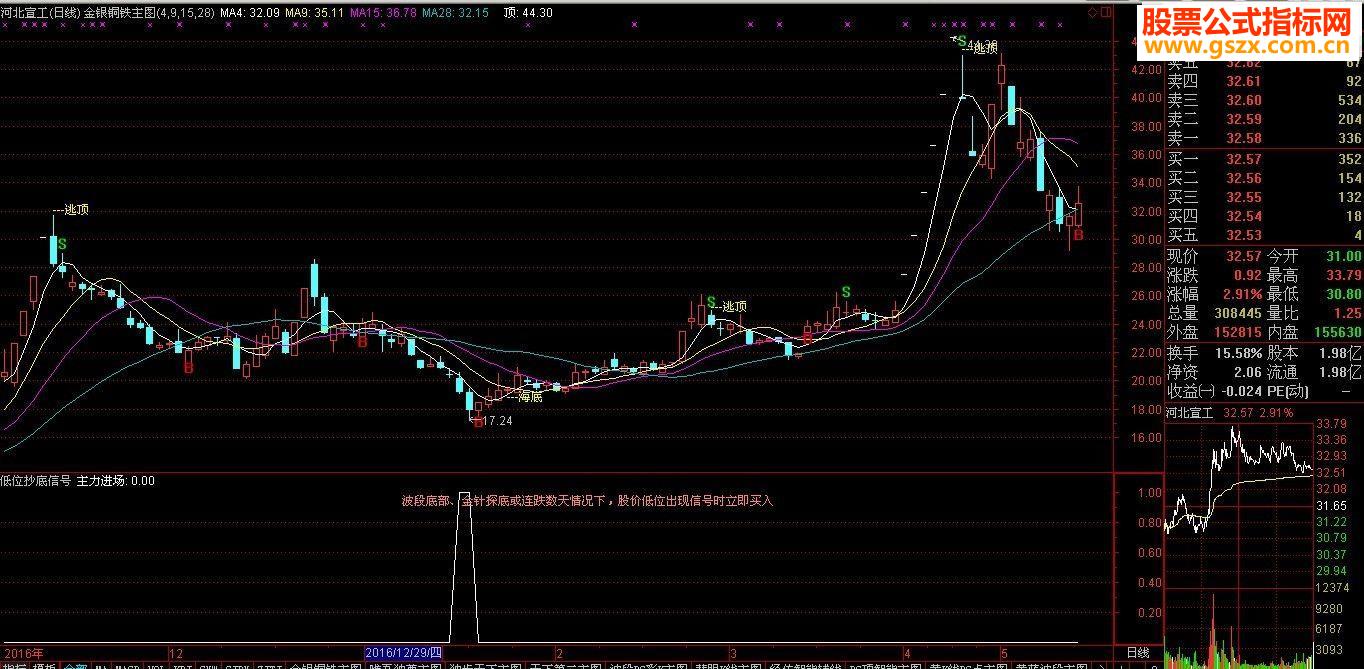This screenshot has height=669, width=1364.
Task: Click the 买二 32.56 order book row
Action: tap(1264, 178)
